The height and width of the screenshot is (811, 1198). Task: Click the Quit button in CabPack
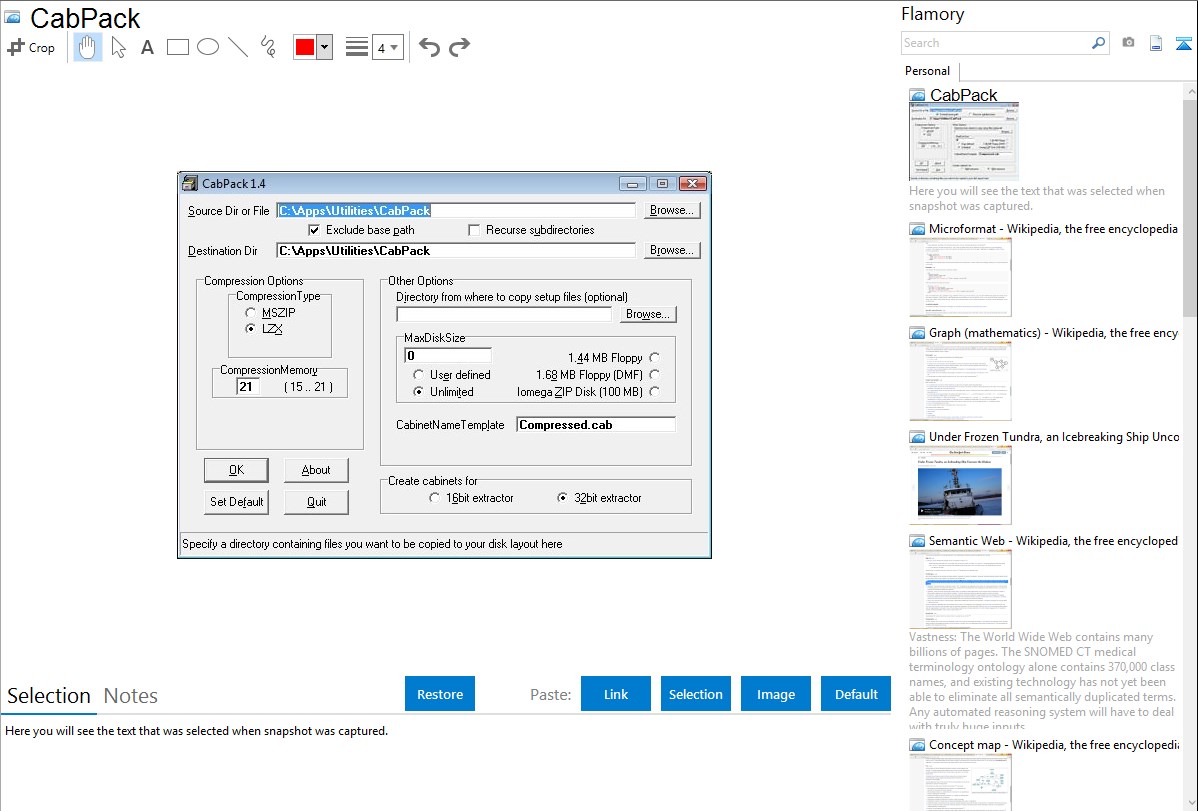[316, 502]
